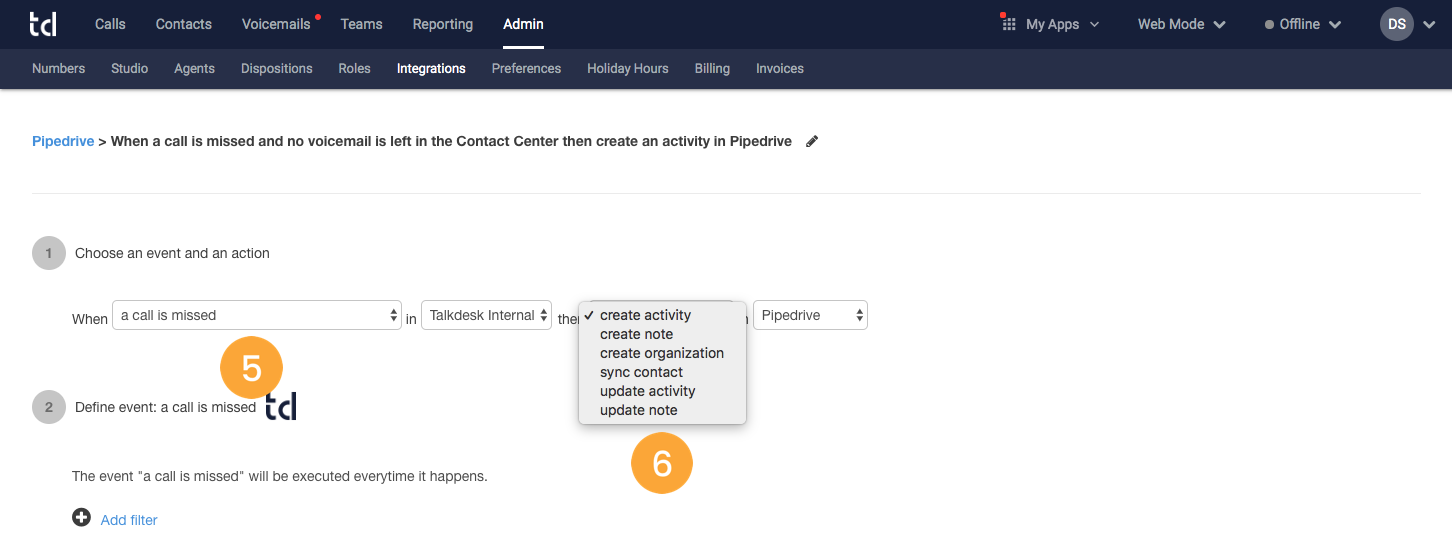Screen dimensions: 1452x558
Task: Select 'create note' option
Action: click(x=662, y=334)
